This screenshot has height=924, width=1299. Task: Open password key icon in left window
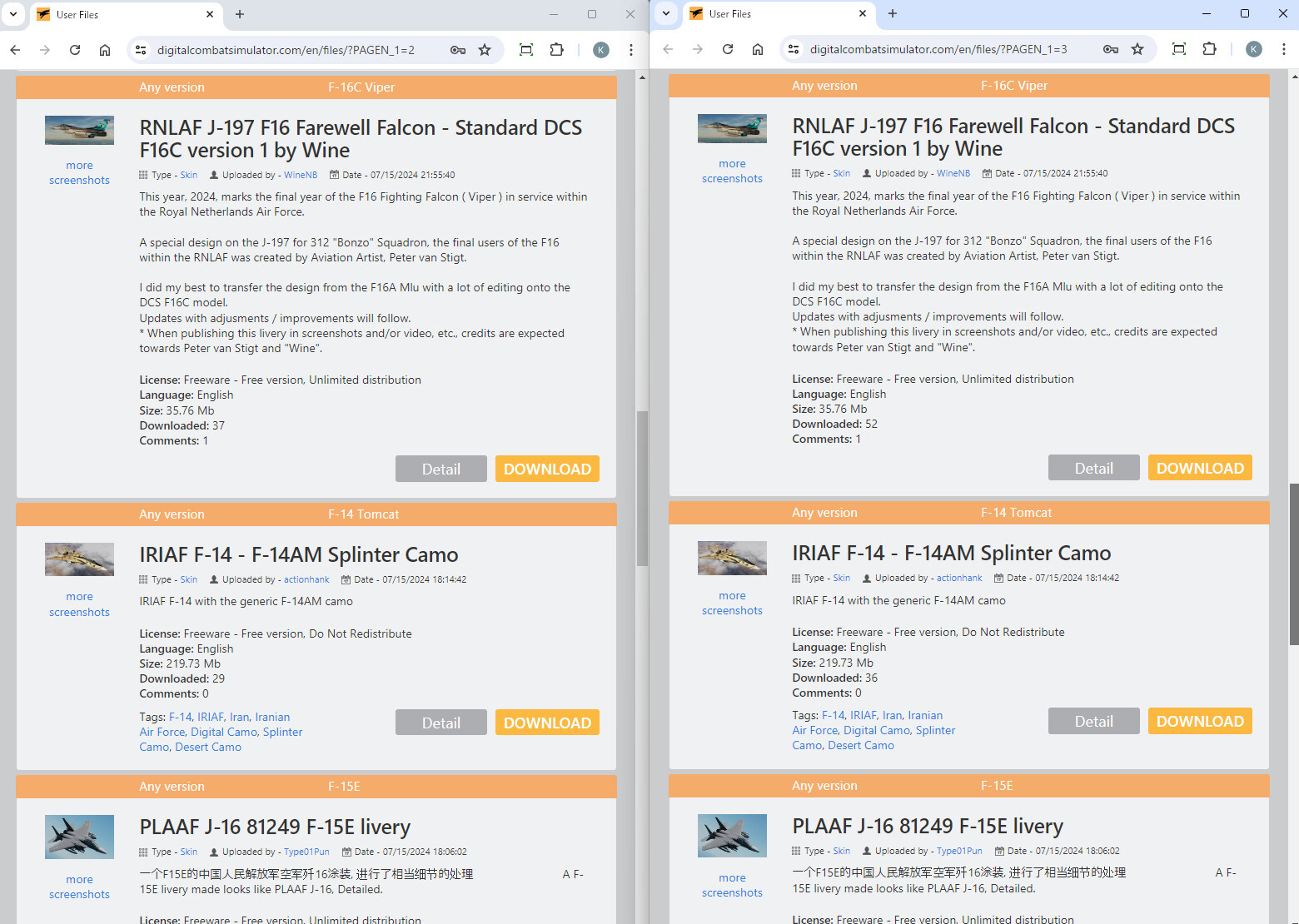coord(458,50)
